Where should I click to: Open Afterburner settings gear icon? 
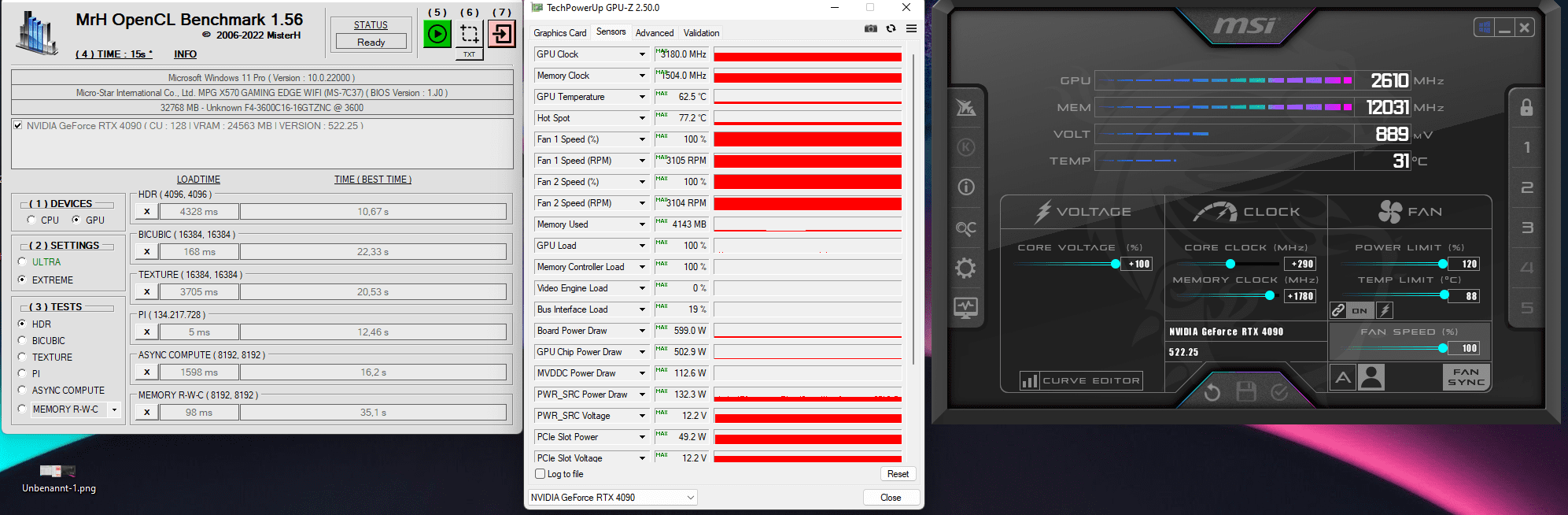(966, 269)
